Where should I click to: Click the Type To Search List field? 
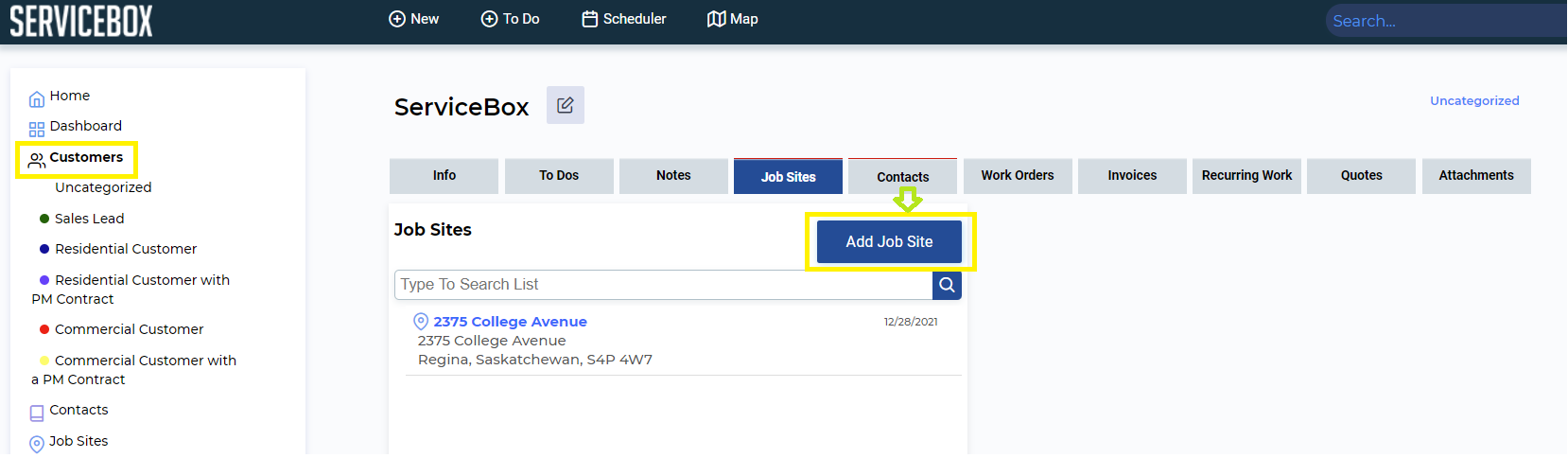tap(663, 285)
